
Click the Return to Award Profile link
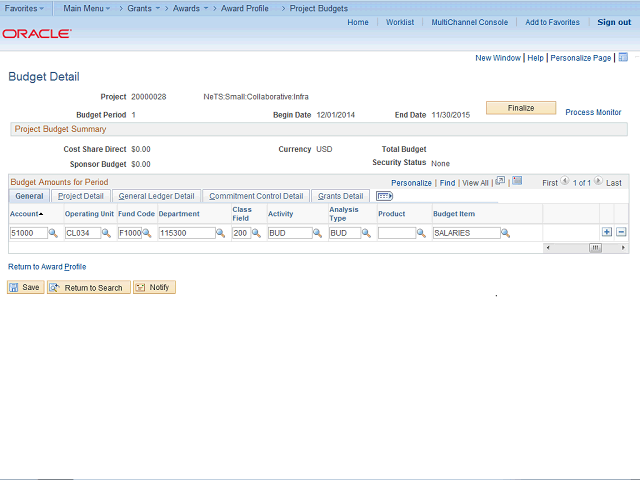(x=47, y=267)
